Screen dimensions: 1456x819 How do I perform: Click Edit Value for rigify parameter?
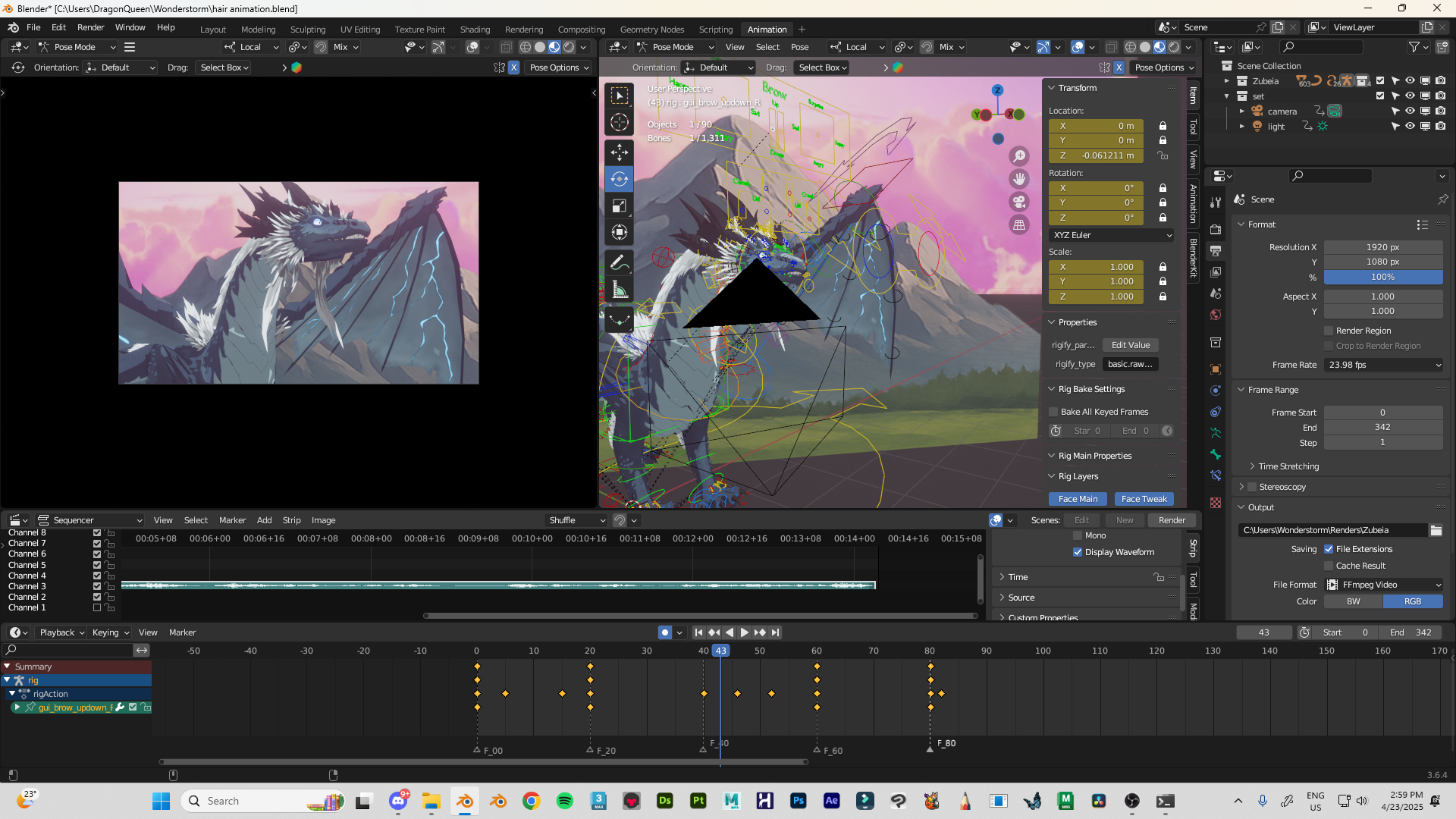click(x=1130, y=345)
